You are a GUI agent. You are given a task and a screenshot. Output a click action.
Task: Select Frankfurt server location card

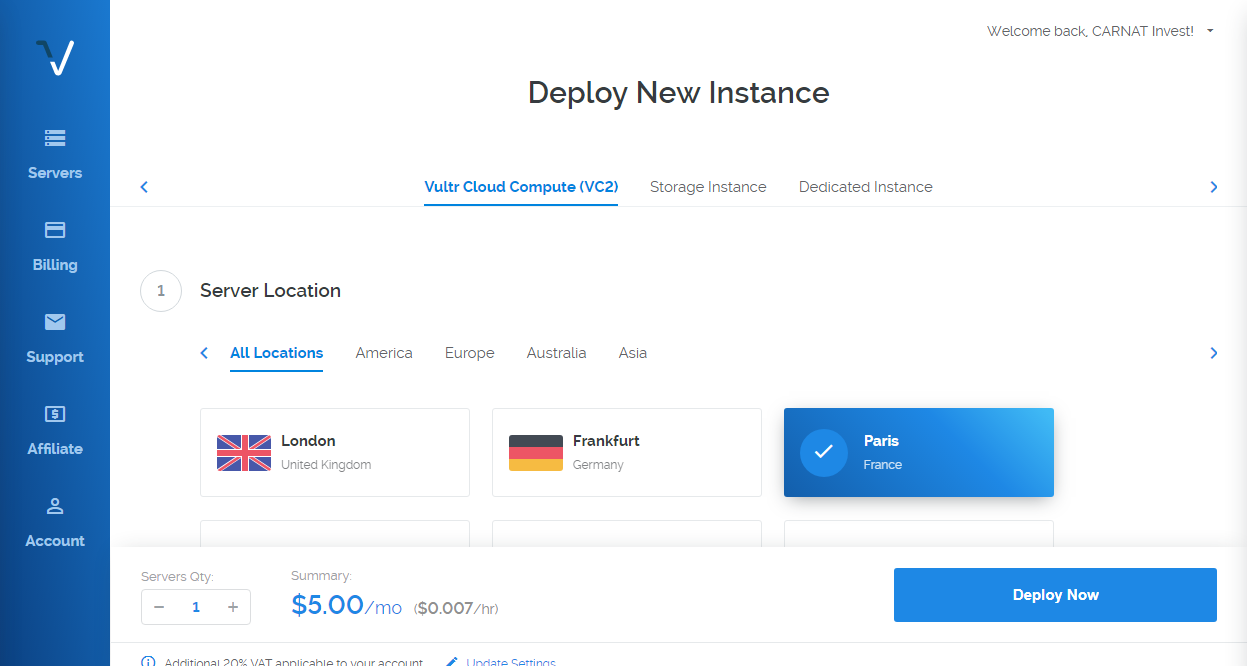(x=627, y=452)
